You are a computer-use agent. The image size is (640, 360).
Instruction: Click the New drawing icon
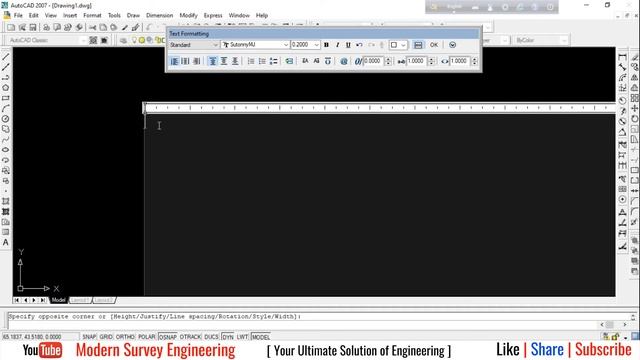click(x=11, y=27)
